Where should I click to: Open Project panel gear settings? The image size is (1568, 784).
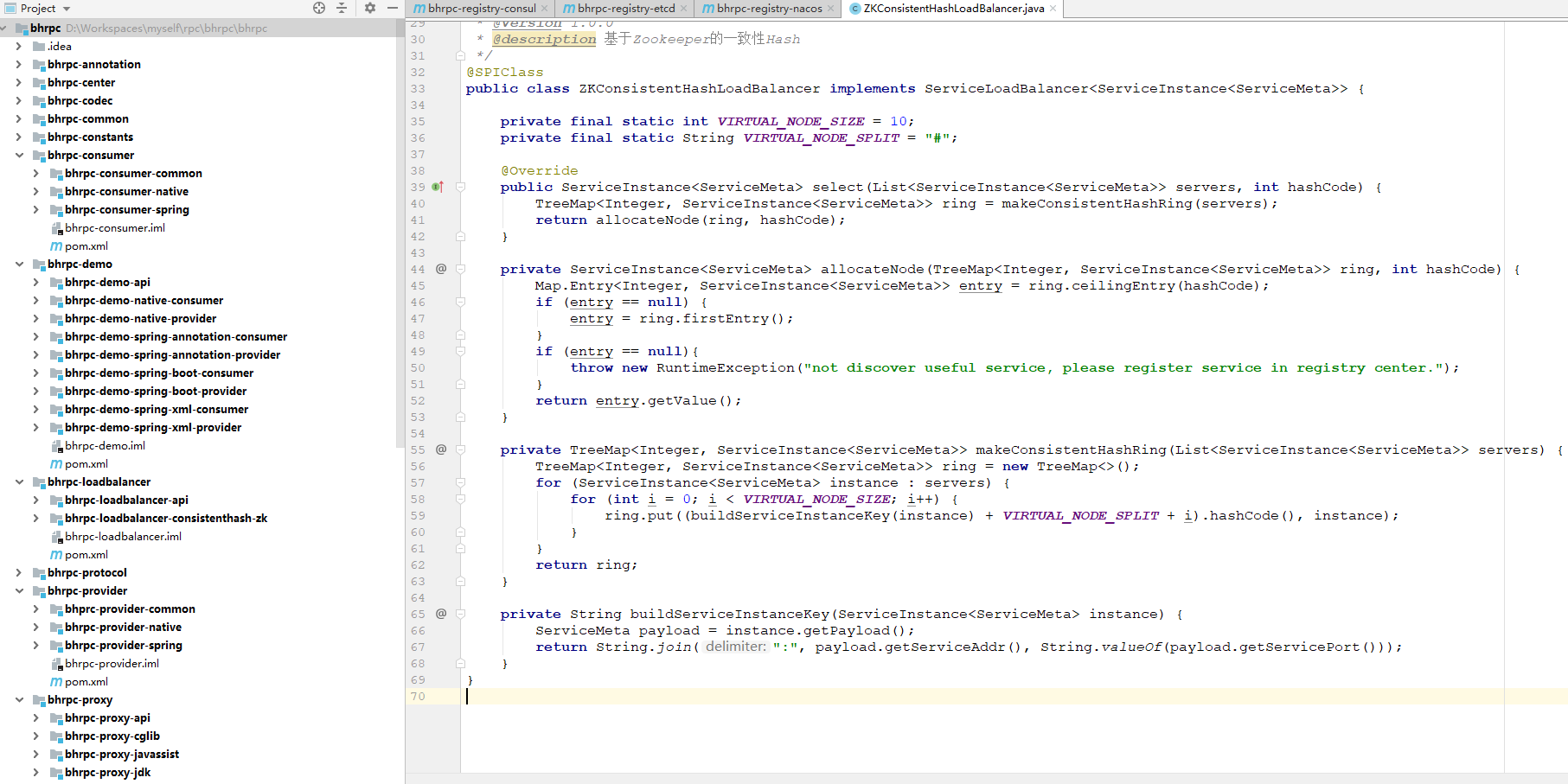tap(370, 8)
